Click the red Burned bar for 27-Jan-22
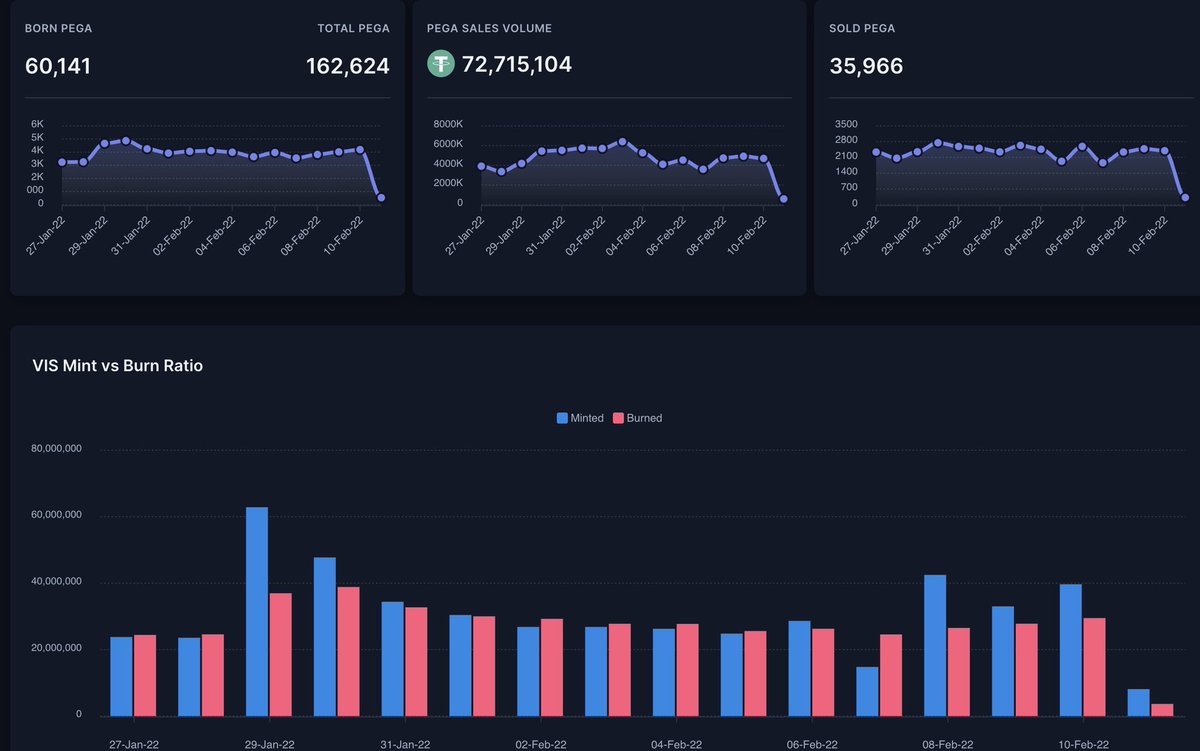The width and height of the screenshot is (1200, 751). (x=145, y=675)
